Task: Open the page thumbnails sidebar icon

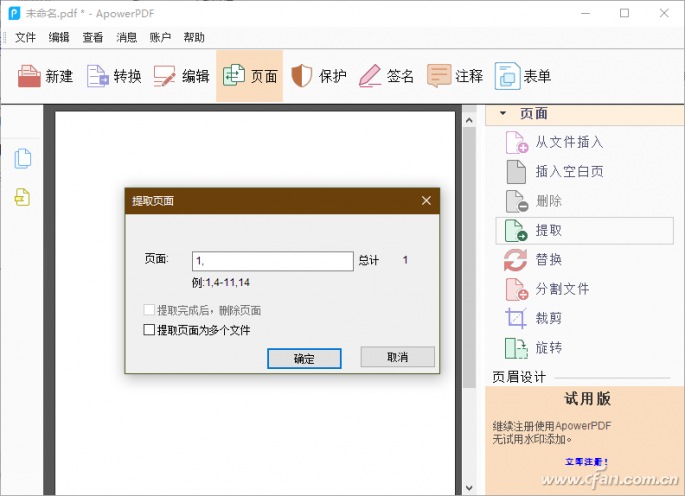Action: click(23, 158)
